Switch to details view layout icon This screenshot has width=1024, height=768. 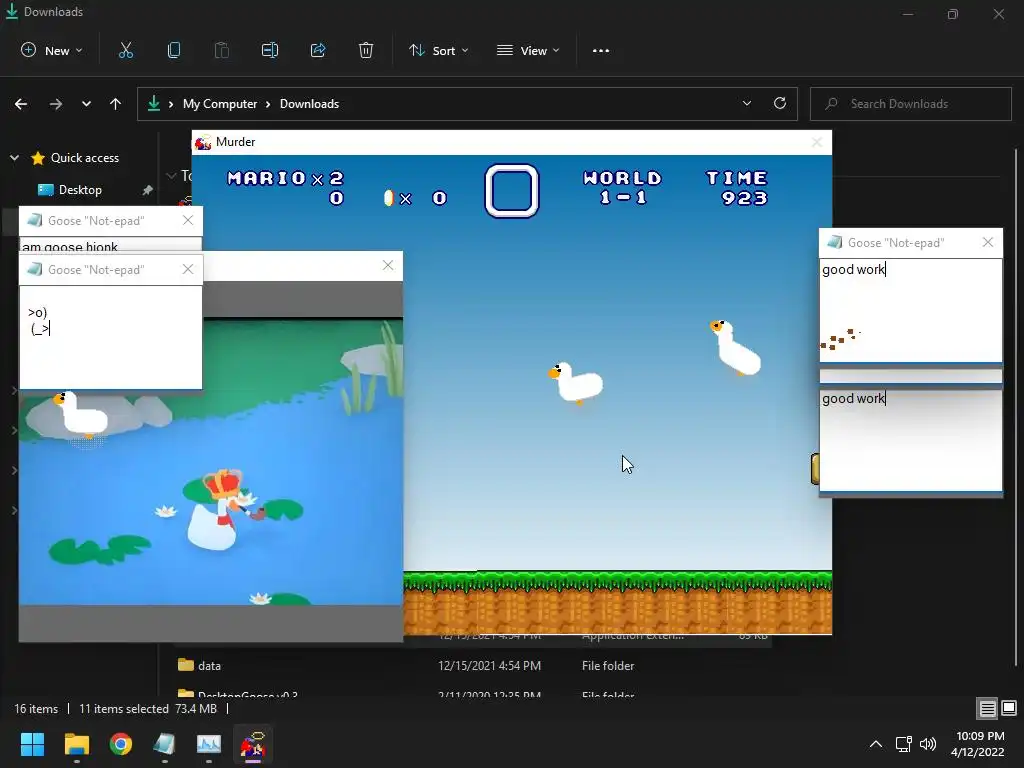click(x=987, y=708)
